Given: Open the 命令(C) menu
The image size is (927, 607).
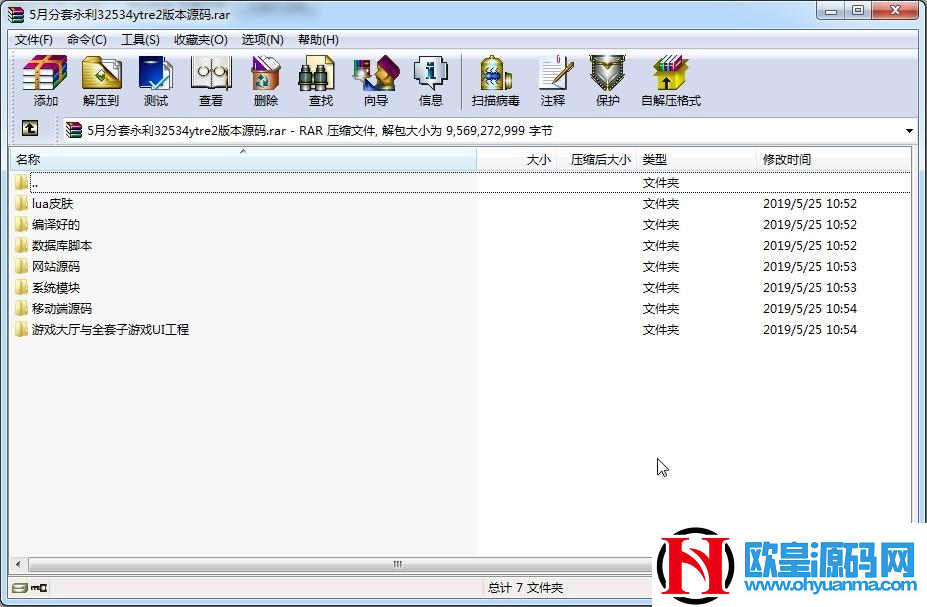Looking at the screenshot, I should tap(87, 40).
